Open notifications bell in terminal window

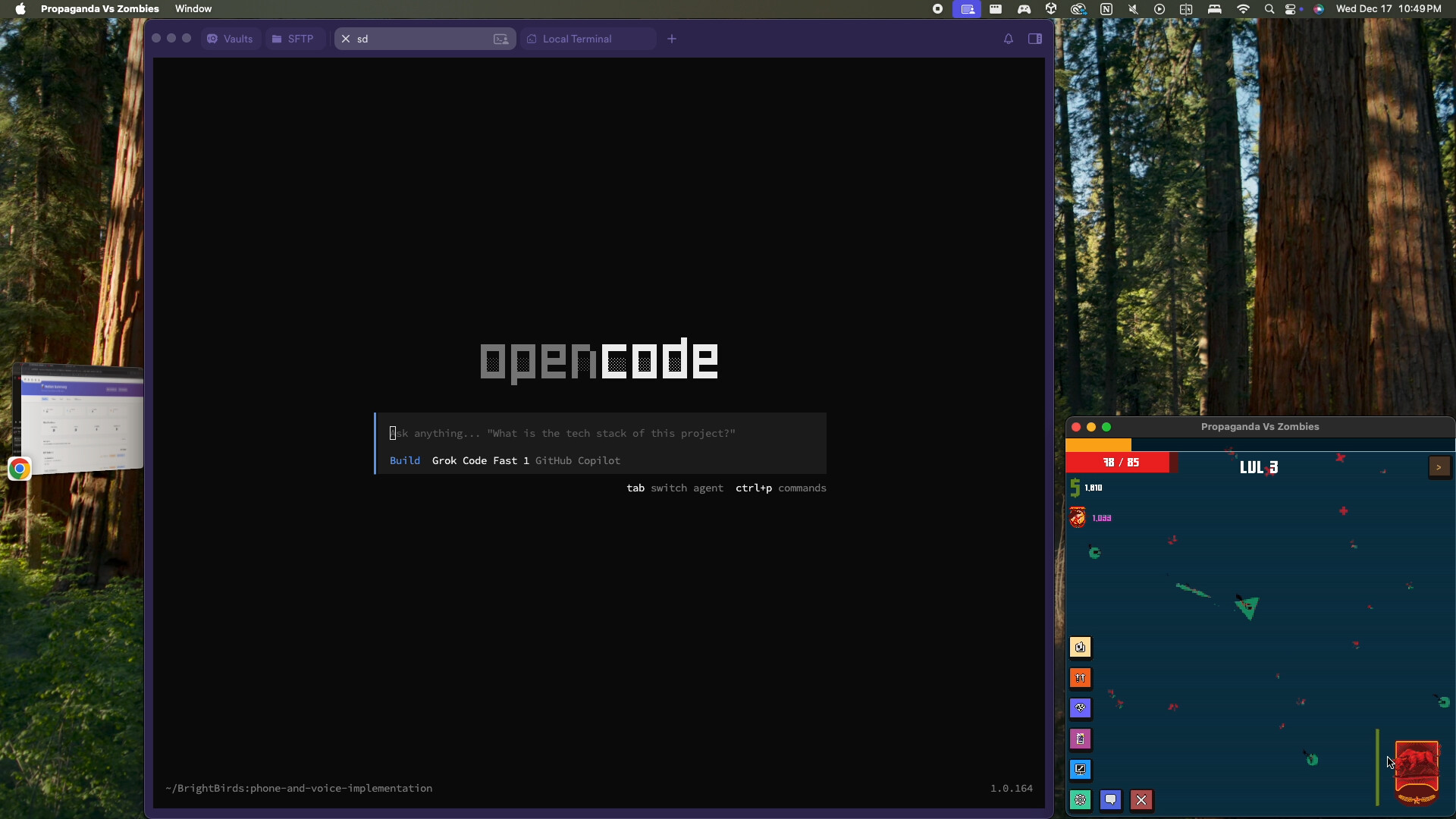coord(1008,39)
